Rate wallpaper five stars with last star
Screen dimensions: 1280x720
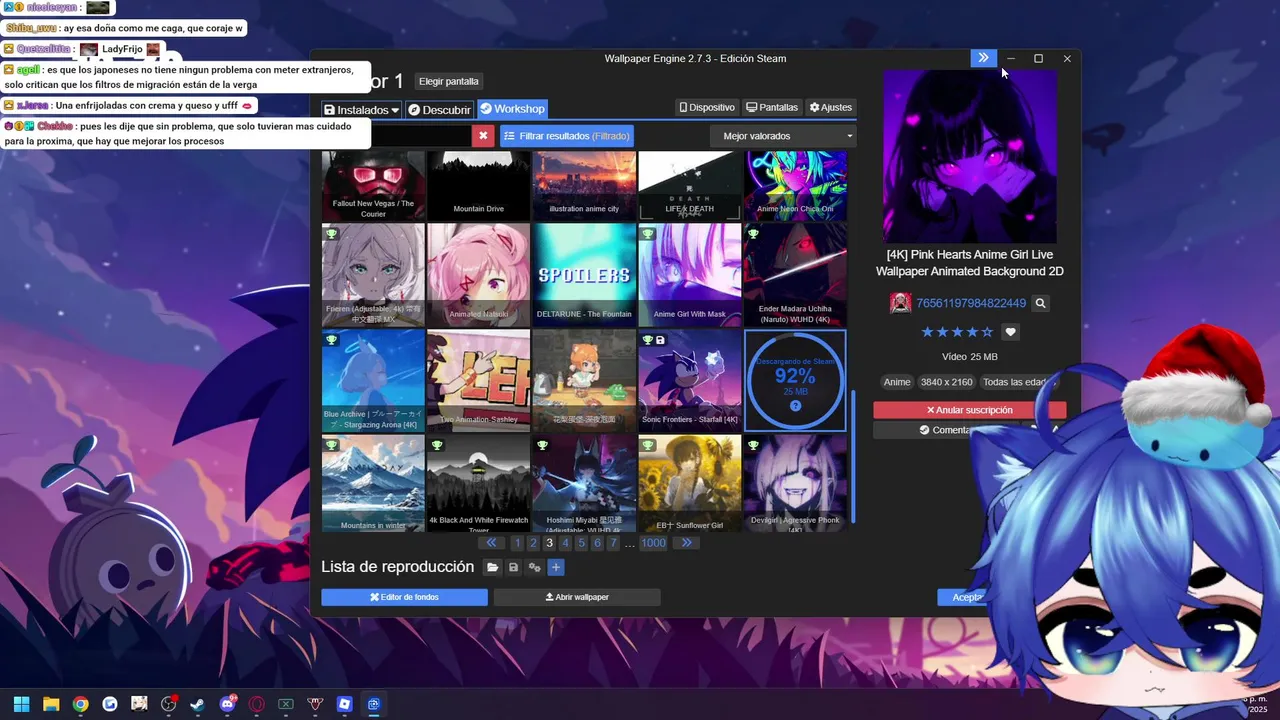coord(987,332)
